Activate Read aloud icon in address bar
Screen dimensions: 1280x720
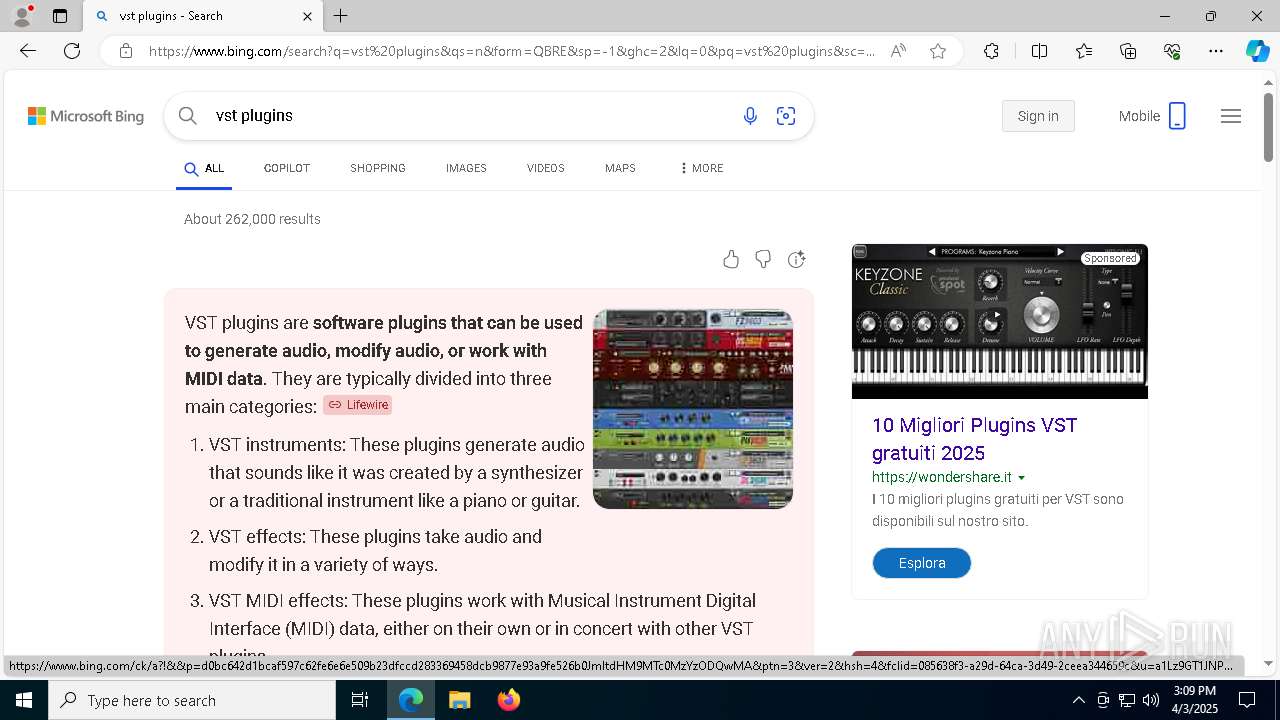(x=898, y=51)
